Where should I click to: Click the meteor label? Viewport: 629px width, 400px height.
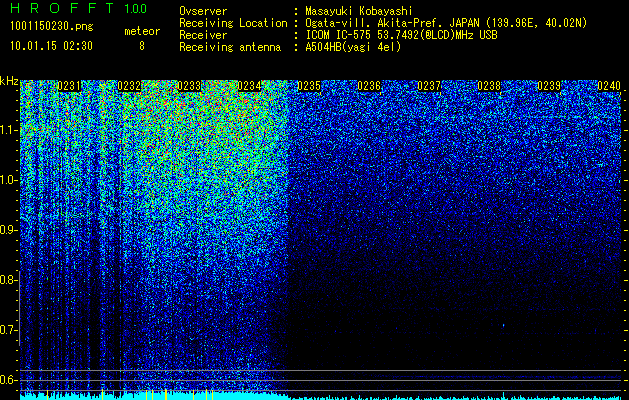pyautogui.click(x=142, y=31)
